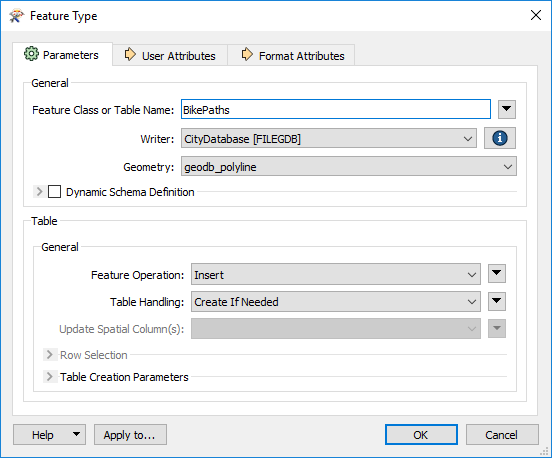This screenshot has width=552, height=458.
Task: Enable Dynamic Schema Definition checkbox
Action: 54,192
